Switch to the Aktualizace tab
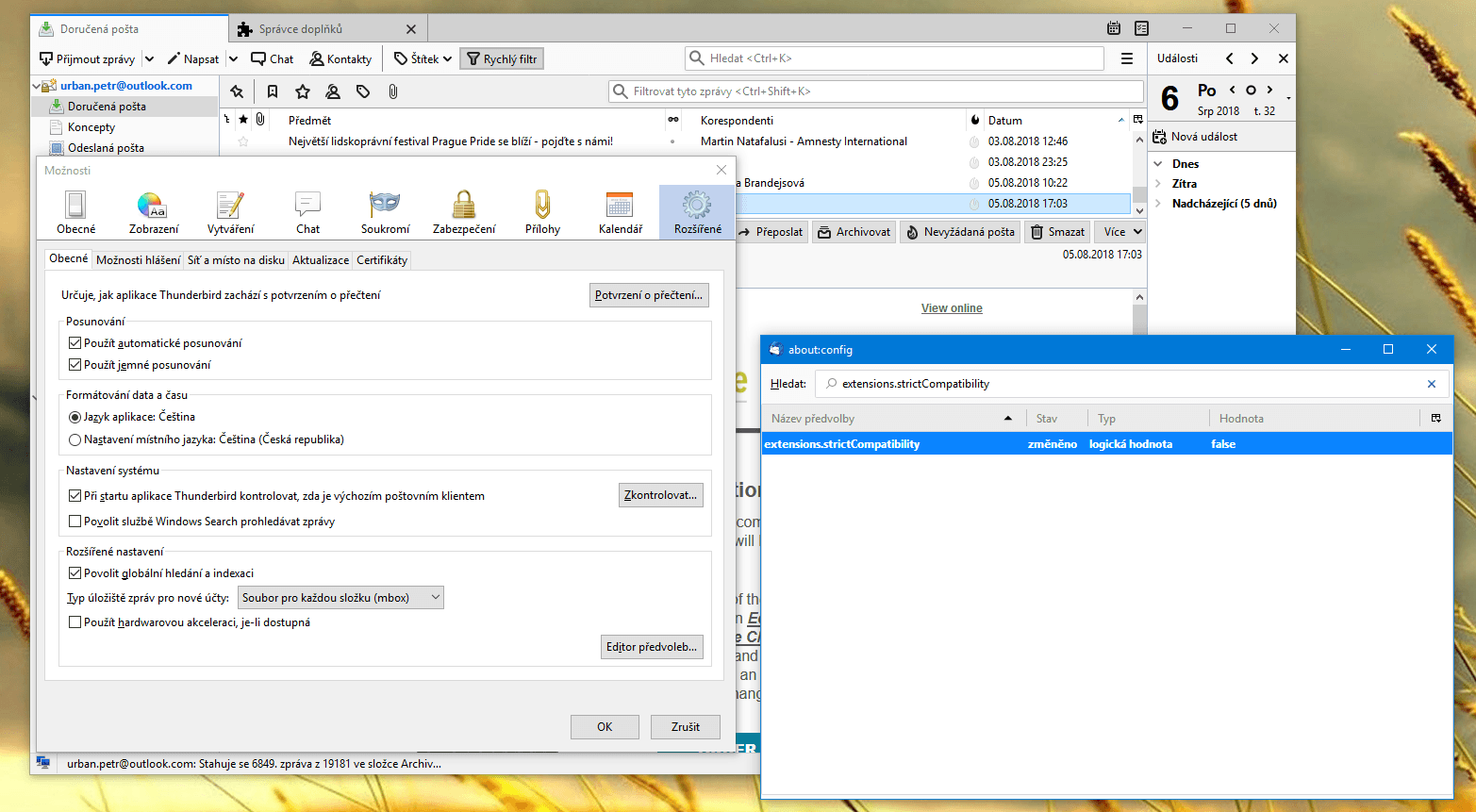Image resolution: width=1476 pixels, height=812 pixels. [x=321, y=260]
